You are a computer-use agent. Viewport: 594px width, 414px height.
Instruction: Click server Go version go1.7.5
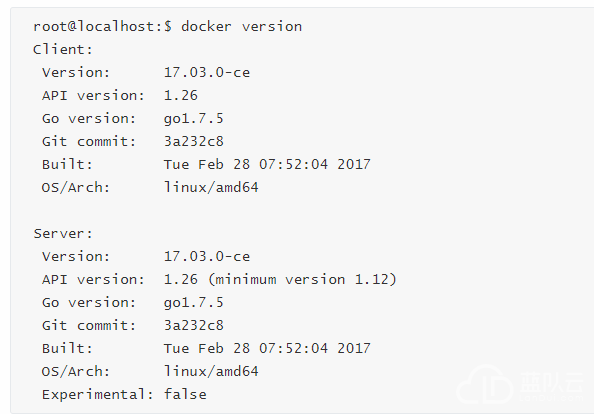[x=194, y=303]
